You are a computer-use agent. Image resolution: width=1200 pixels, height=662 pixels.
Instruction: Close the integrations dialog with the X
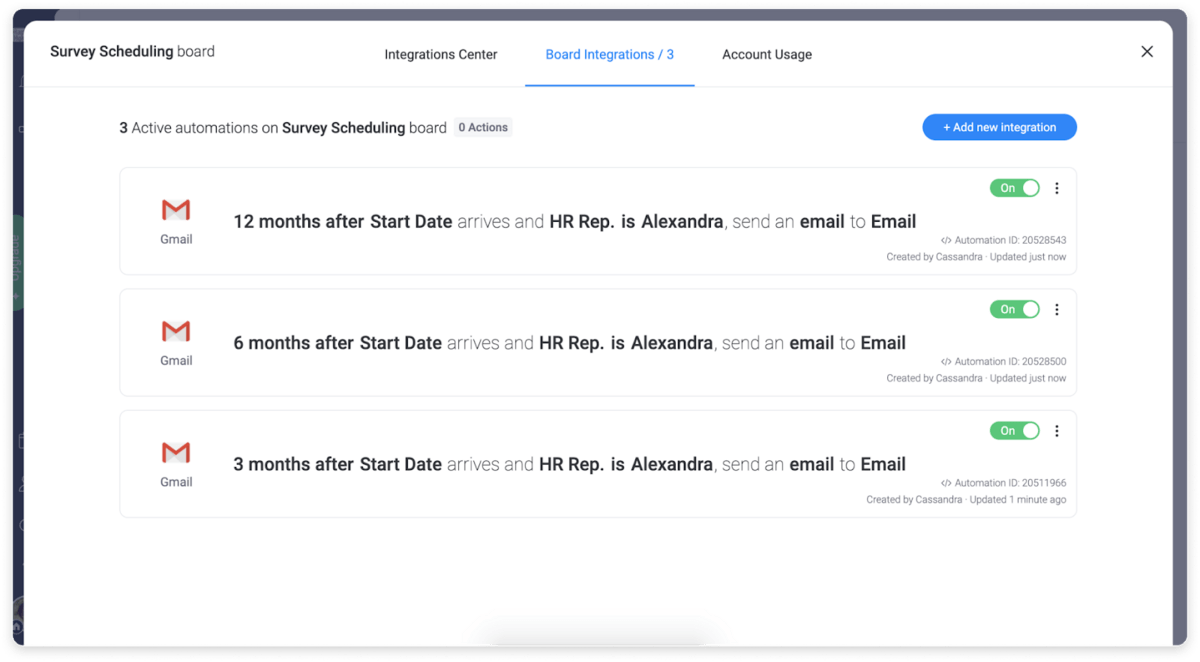coord(1147,52)
